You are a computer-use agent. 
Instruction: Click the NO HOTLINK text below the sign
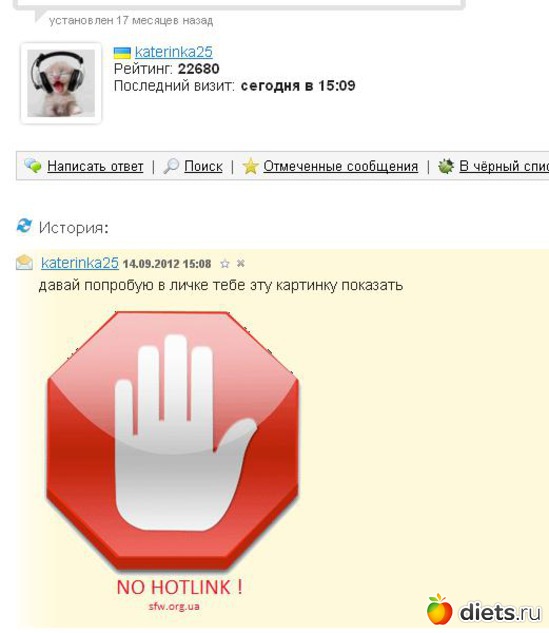tap(180, 587)
